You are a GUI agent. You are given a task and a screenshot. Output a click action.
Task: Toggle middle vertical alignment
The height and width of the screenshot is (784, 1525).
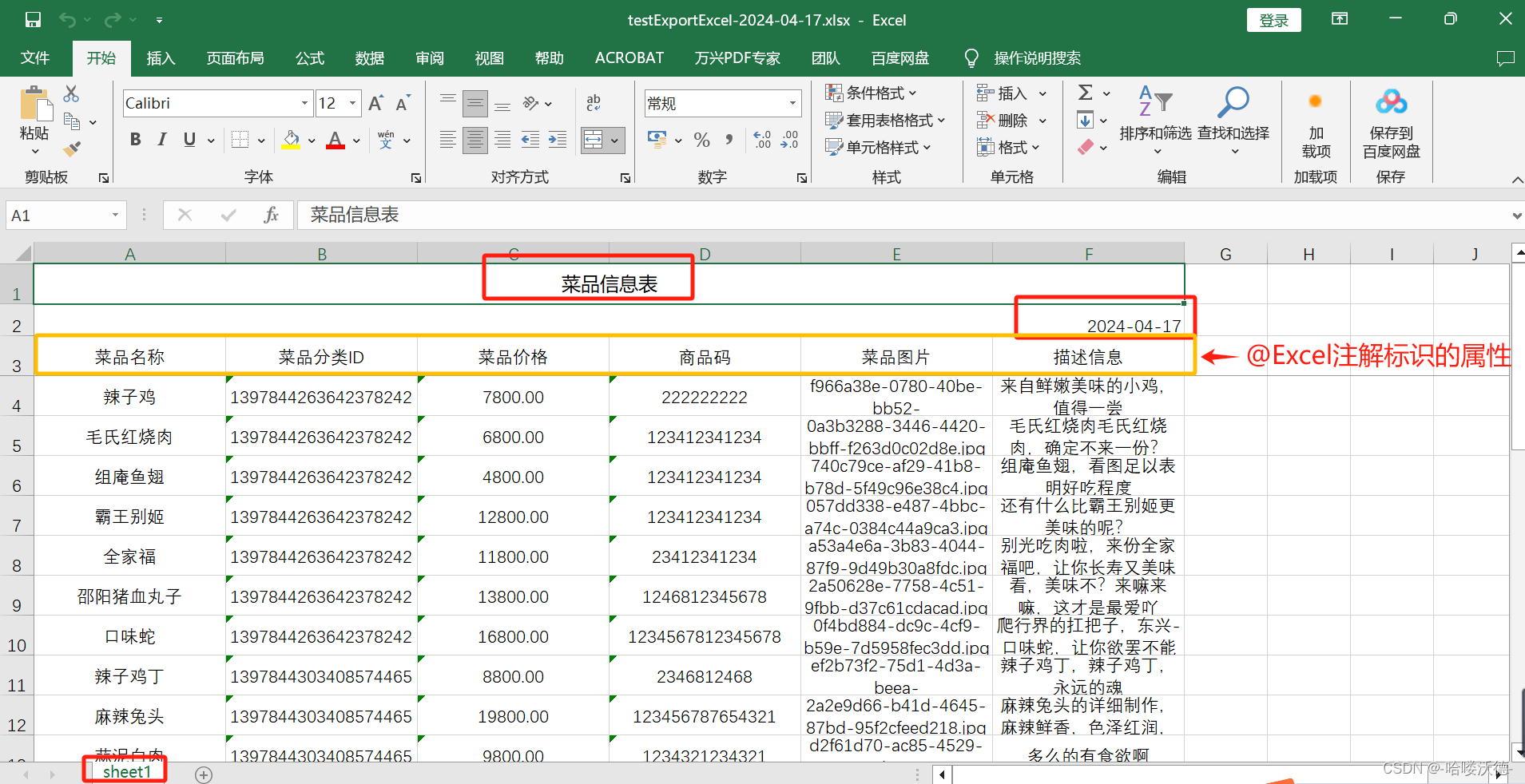pyautogui.click(x=475, y=103)
